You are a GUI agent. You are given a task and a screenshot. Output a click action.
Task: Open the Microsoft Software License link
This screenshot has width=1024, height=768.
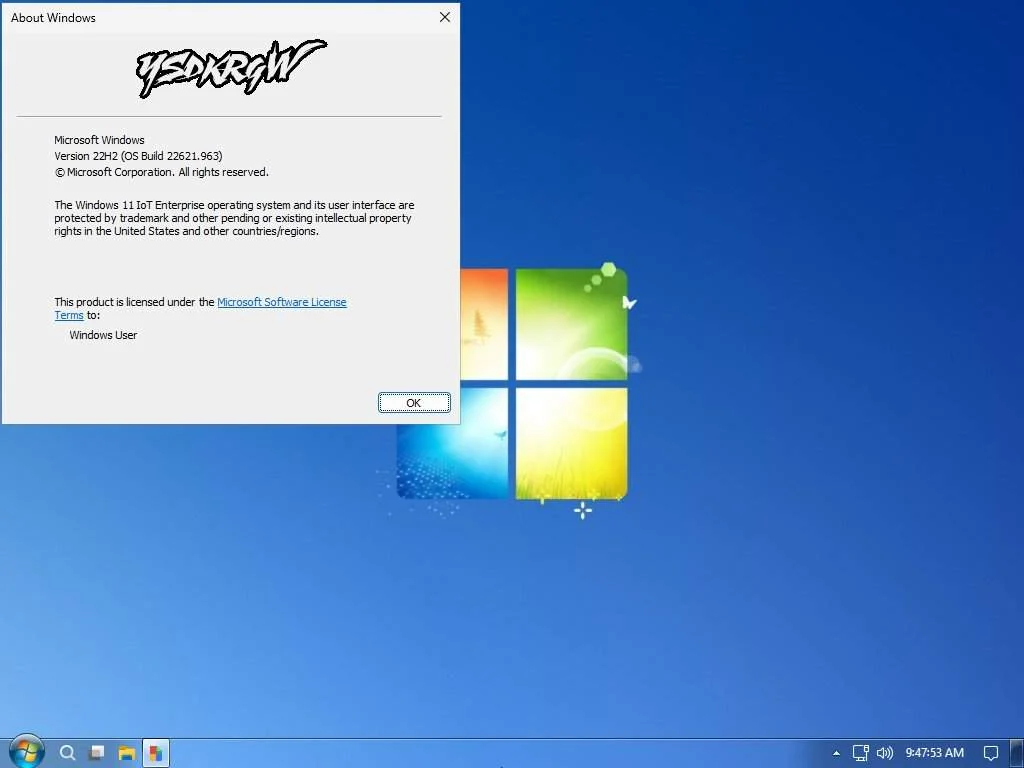coord(281,302)
